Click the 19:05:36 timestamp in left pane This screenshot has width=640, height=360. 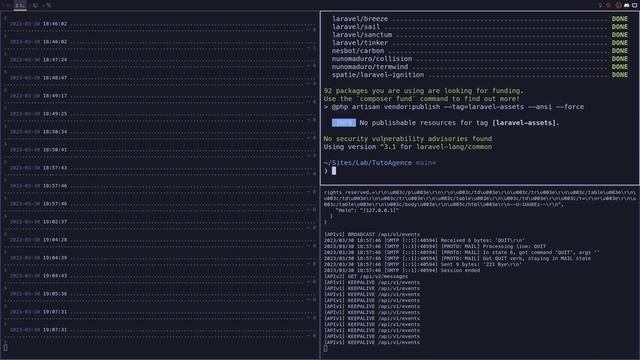tap(55, 294)
